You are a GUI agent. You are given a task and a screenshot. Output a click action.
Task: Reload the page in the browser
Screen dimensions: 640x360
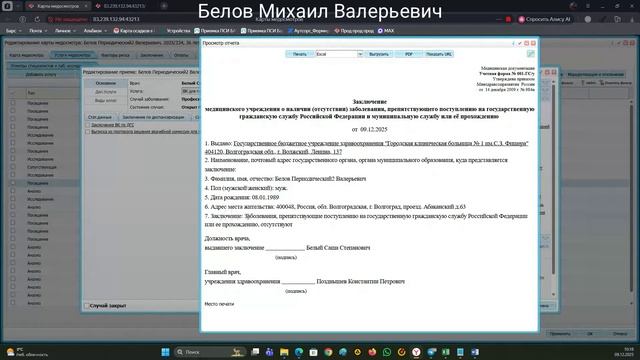(x=37, y=19)
